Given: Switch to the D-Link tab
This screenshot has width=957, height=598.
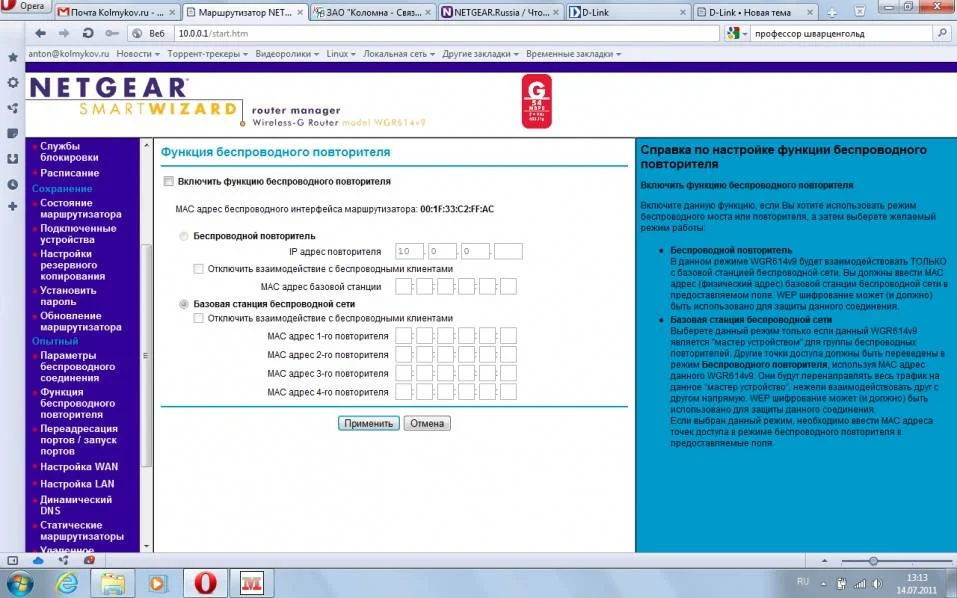Looking at the screenshot, I should [628, 12].
